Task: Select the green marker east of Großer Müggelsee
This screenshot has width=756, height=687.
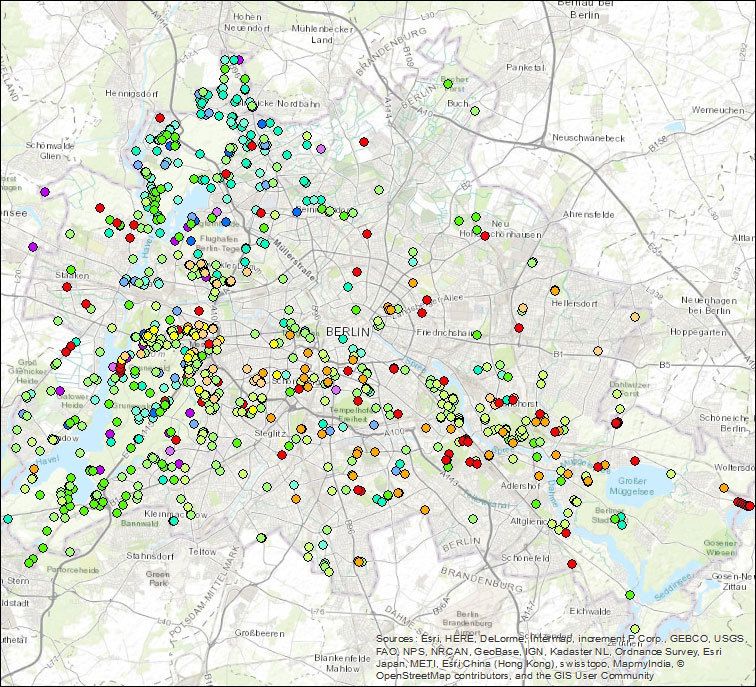Action: click(x=671, y=474)
